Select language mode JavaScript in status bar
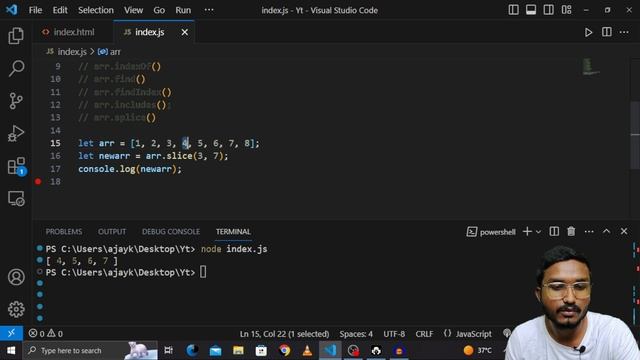This screenshot has height=360, width=640. (473, 334)
